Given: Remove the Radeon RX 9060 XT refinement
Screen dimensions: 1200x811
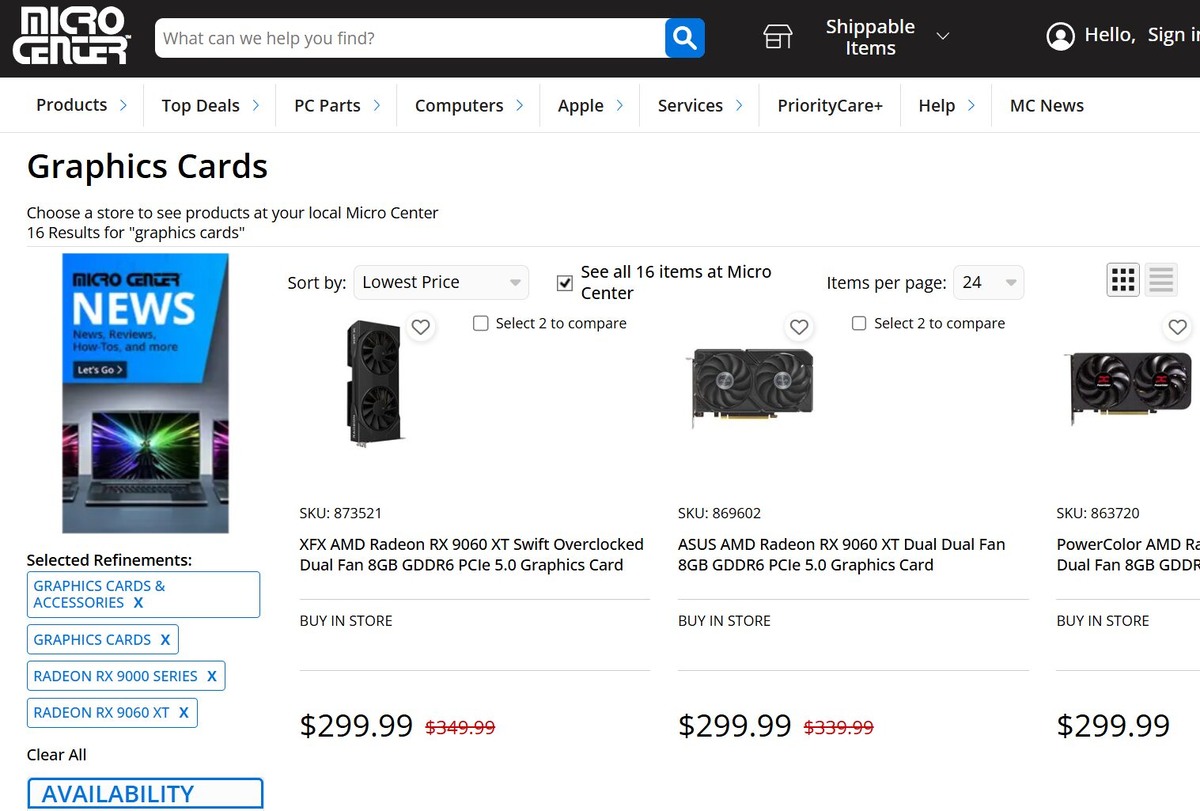Looking at the screenshot, I should [184, 713].
